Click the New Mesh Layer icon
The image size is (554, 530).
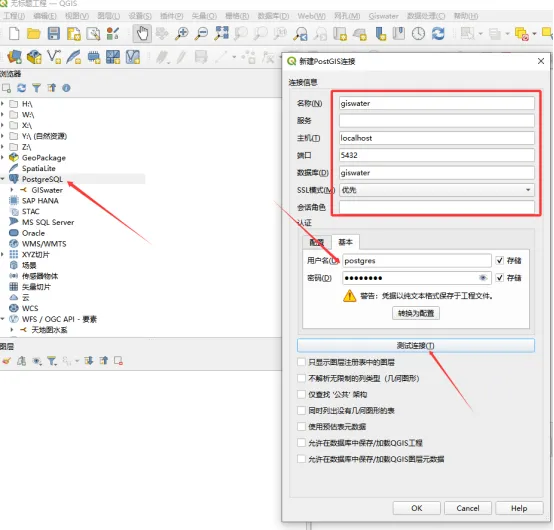click(113, 57)
